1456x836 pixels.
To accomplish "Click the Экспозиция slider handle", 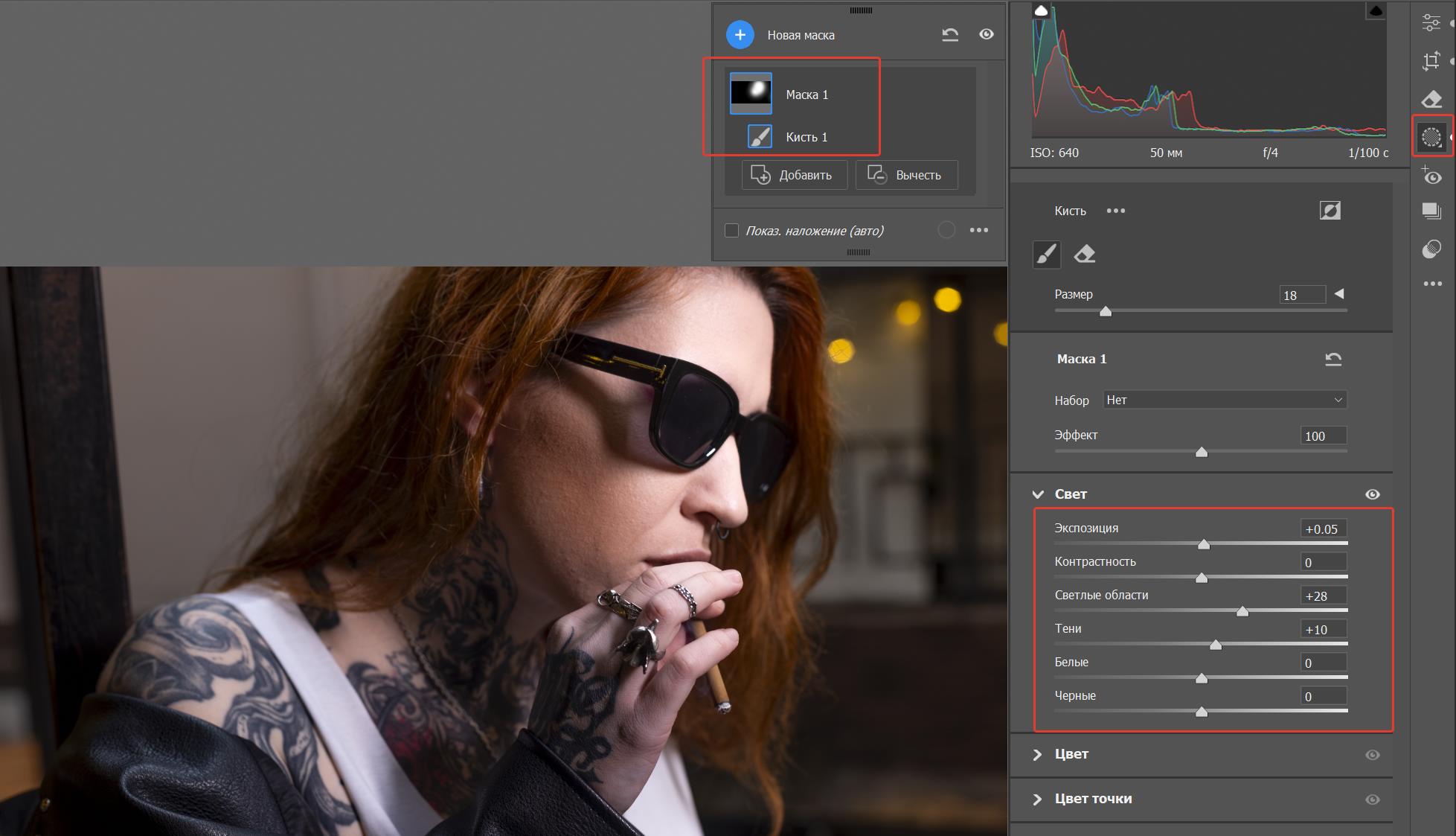I will tap(1203, 544).
